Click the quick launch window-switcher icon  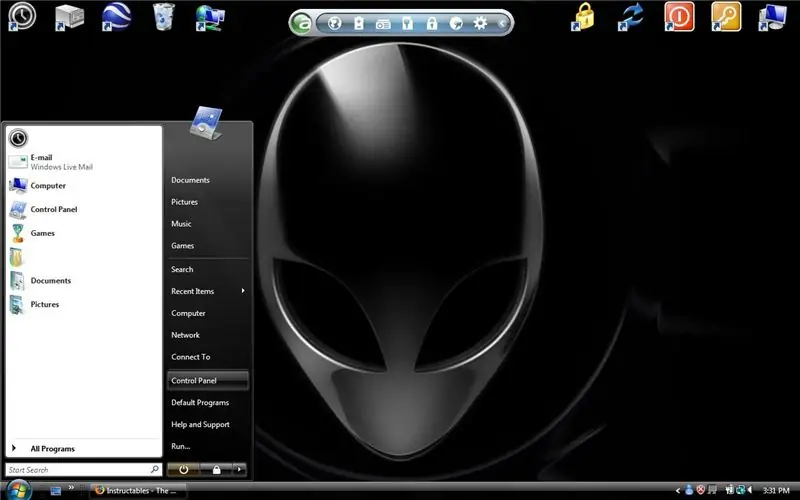[56, 491]
